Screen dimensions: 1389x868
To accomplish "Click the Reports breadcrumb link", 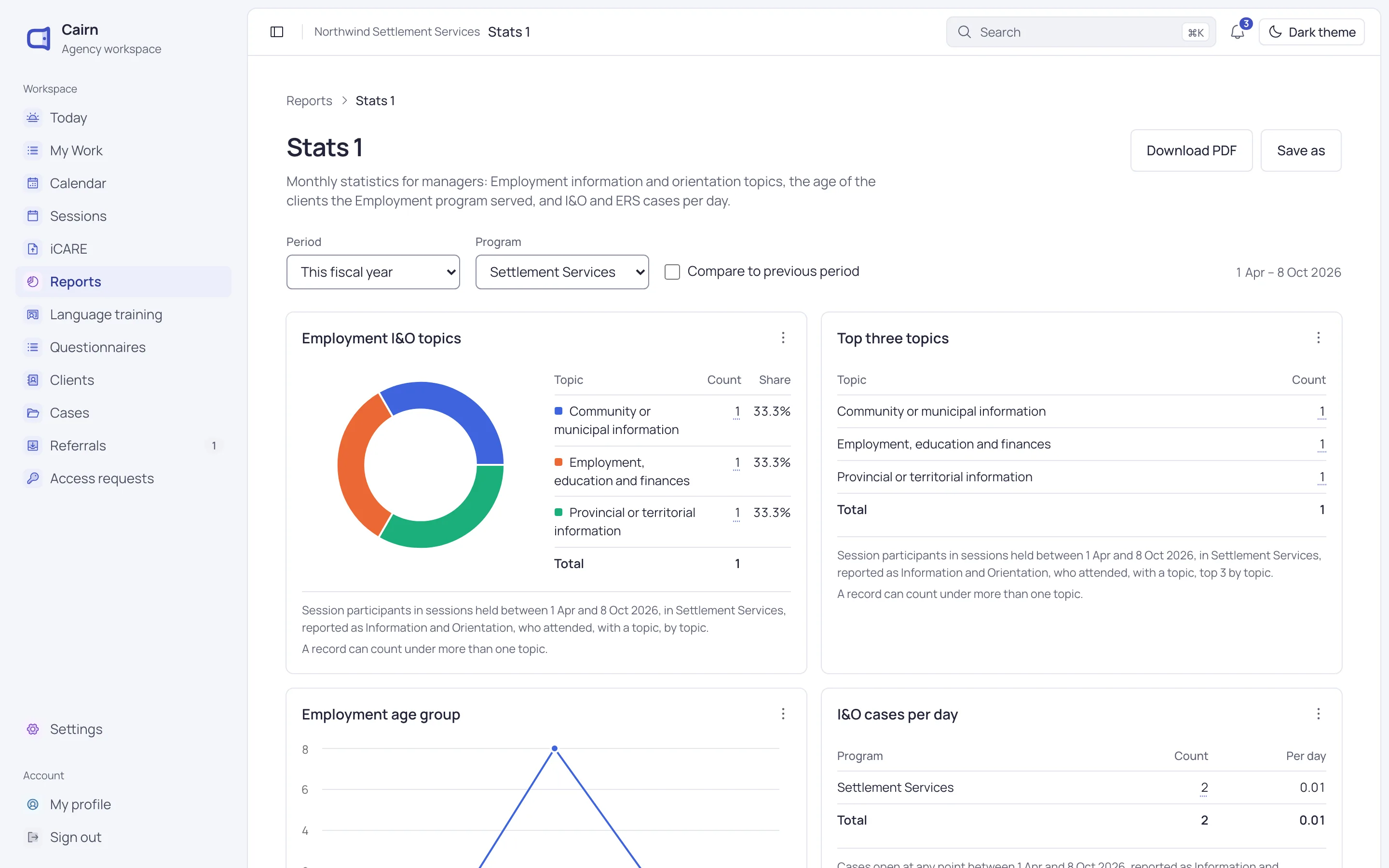I will point(309,100).
